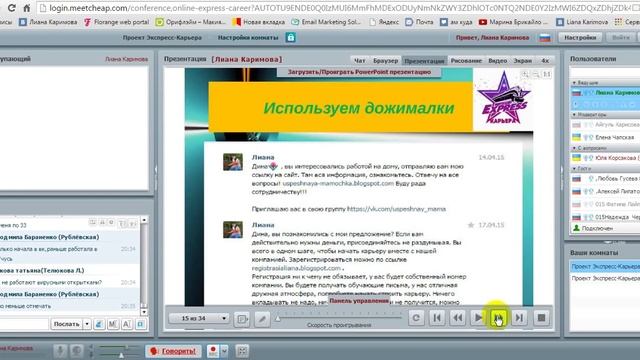
Task: Click Загрузить/Проиграть PowerPoint презентацию
Action: [359, 72]
